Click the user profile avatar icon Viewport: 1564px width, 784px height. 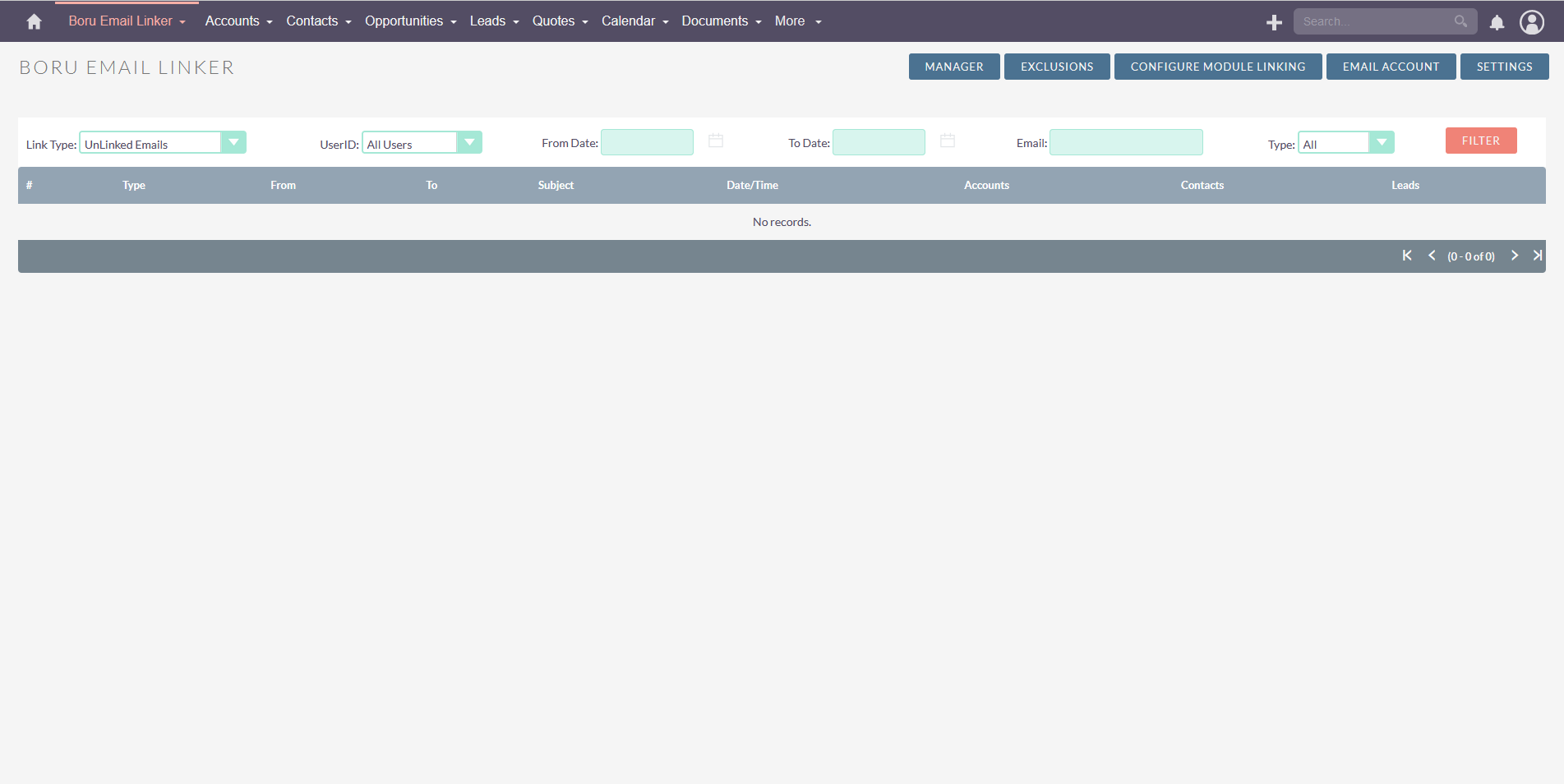[1532, 22]
